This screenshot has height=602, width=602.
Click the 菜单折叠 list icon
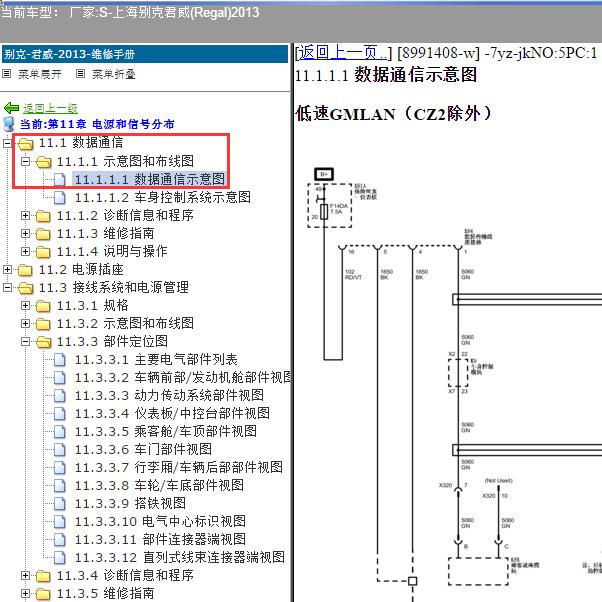80,73
